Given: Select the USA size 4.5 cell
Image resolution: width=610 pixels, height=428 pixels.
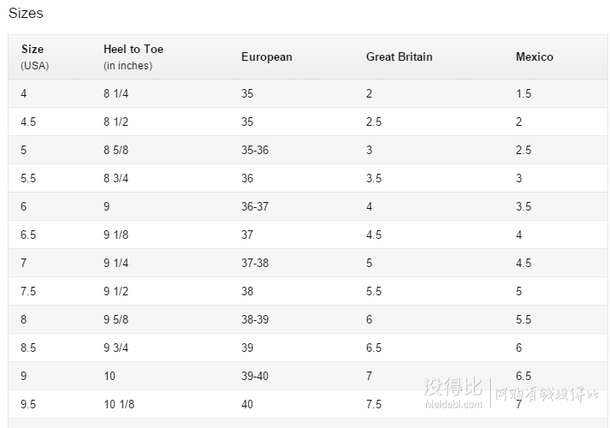Looking at the screenshot, I should 28,122.
